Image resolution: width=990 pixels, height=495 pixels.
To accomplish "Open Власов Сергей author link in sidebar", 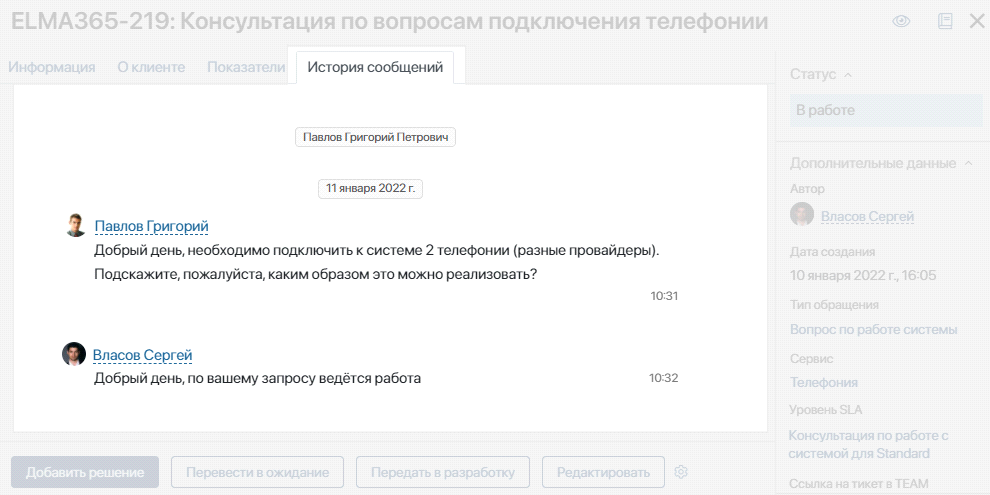I will [868, 217].
